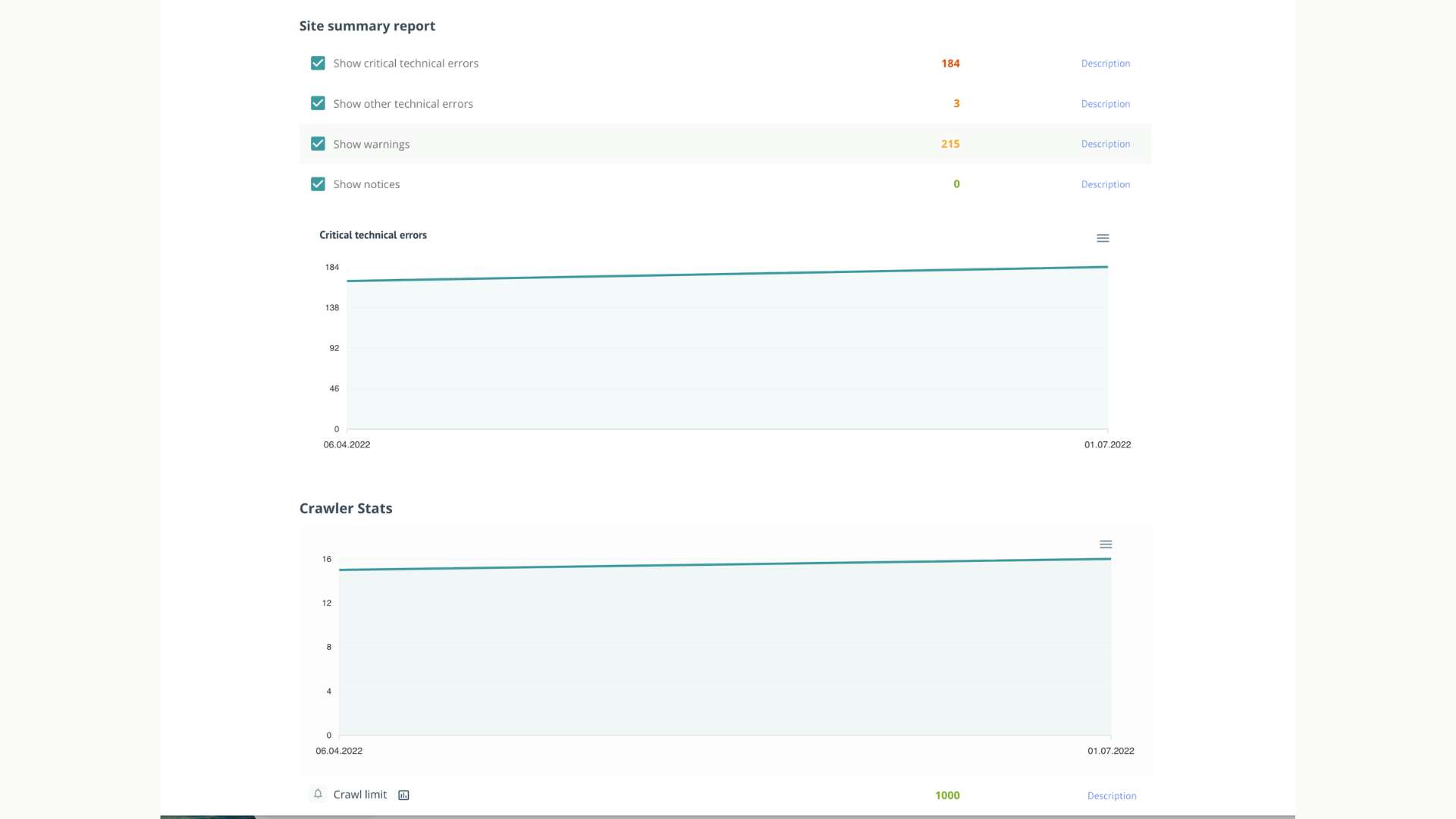Open Description for critical technical errors
Viewport: 1456px width, 819px height.
tap(1105, 64)
